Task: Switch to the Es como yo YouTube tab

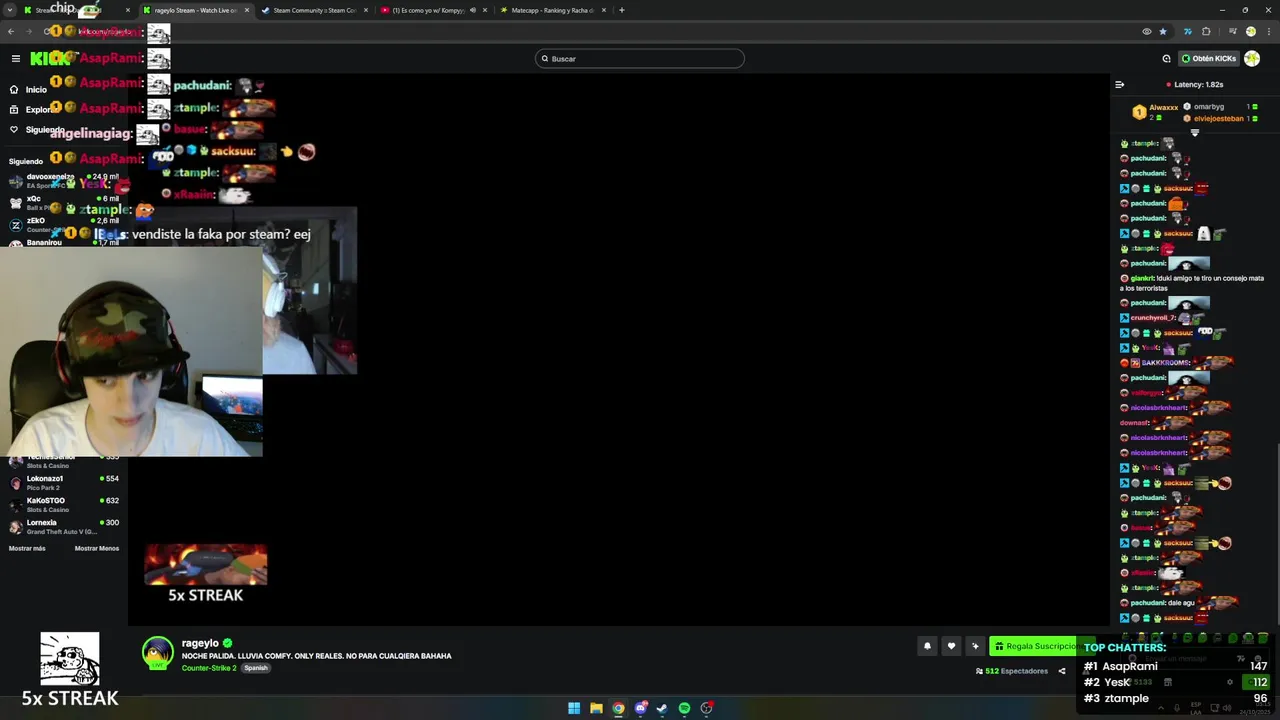Action: pos(430,10)
